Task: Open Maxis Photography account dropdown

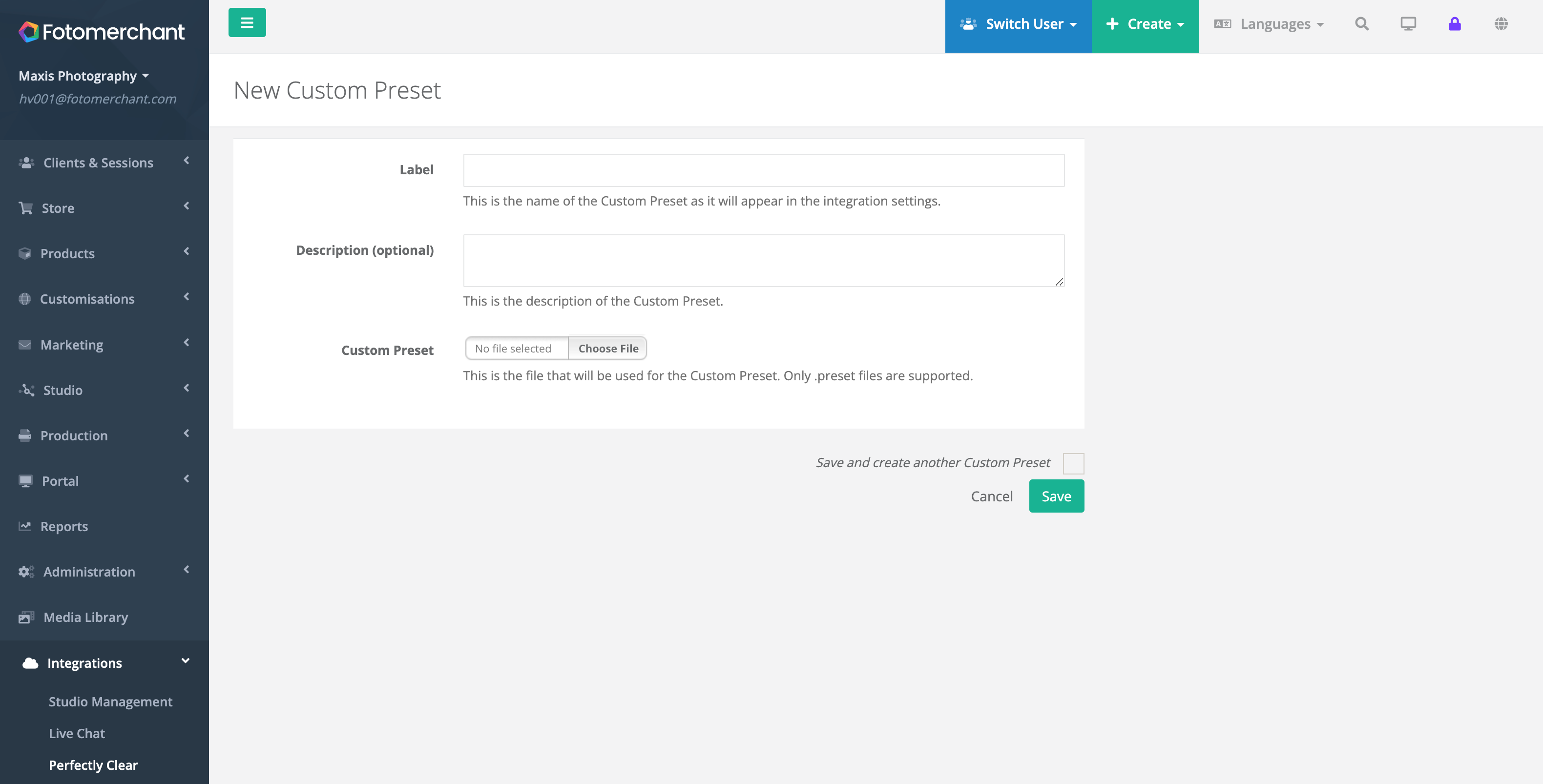Action: coord(84,76)
